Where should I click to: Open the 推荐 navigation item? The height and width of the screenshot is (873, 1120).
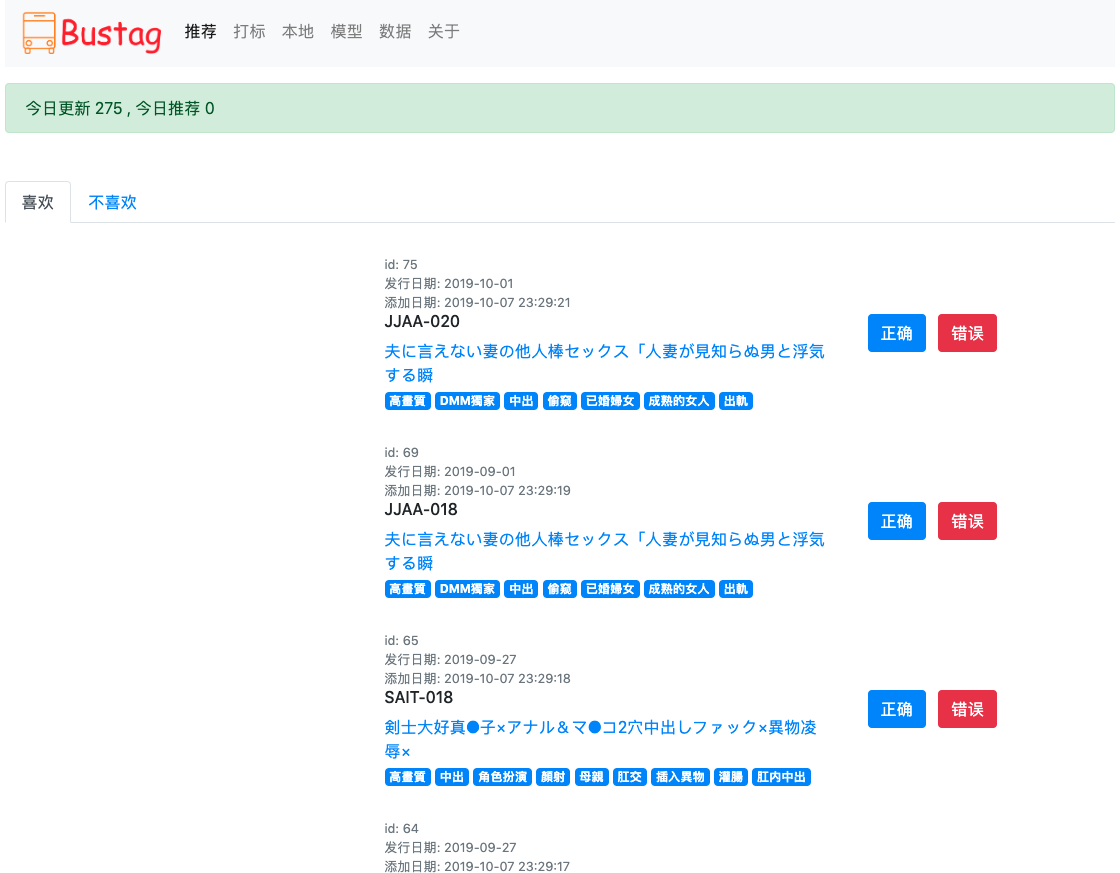(200, 31)
